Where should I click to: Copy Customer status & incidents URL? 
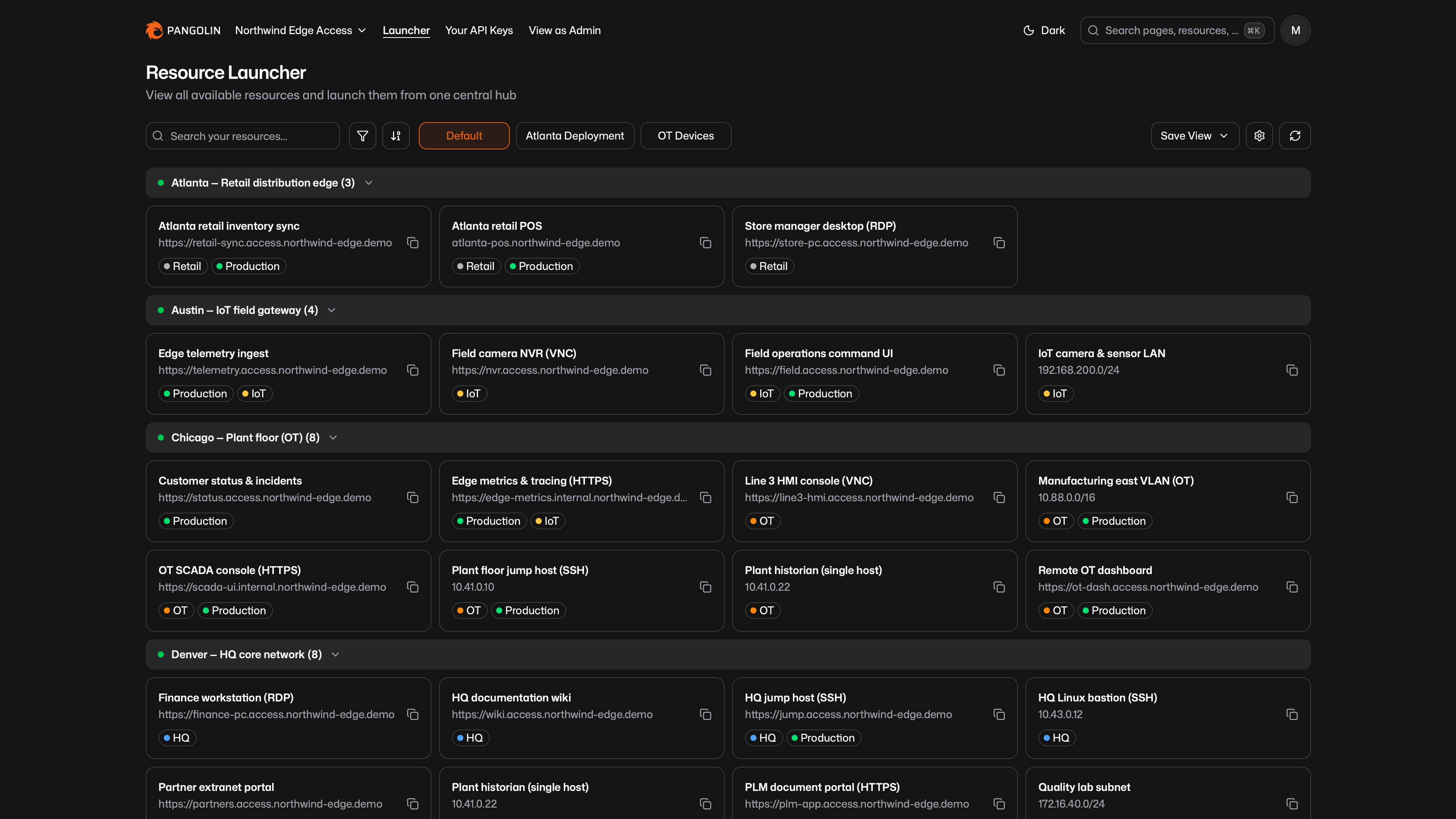click(x=413, y=497)
